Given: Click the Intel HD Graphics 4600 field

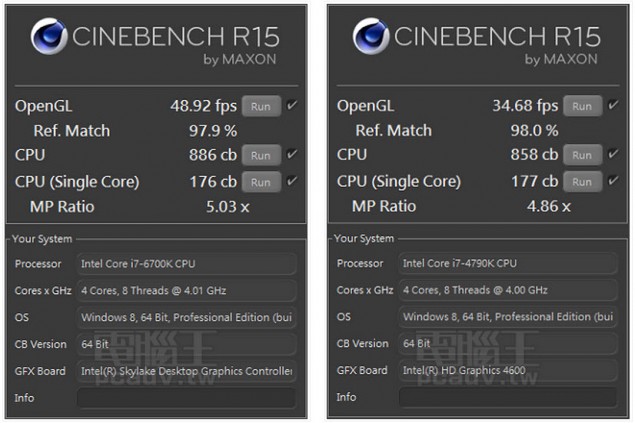Looking at the screenshot, I should [x=508, y=371].
